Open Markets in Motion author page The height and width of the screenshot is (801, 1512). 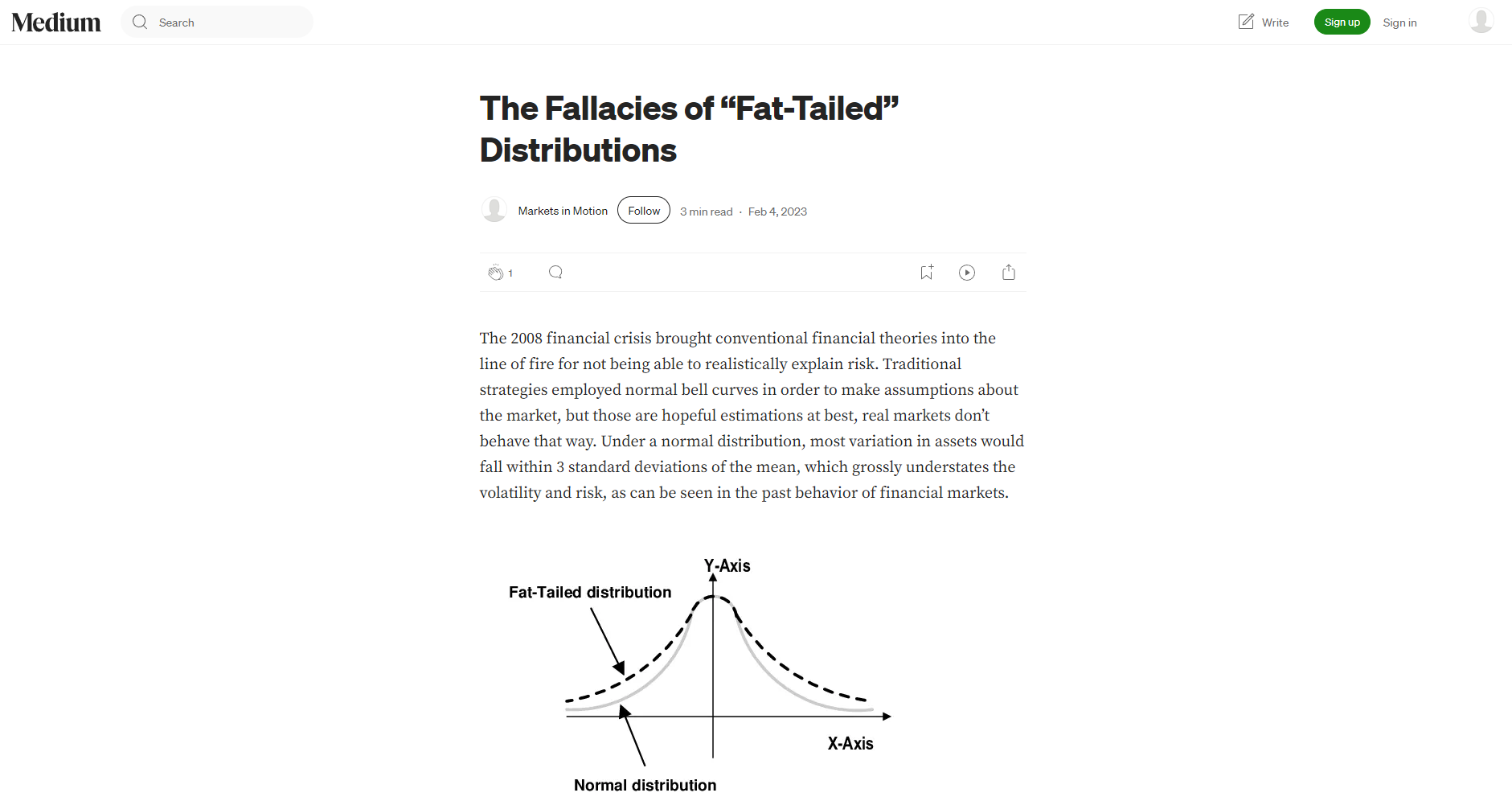pyautogui.click(x=563, y=211)
